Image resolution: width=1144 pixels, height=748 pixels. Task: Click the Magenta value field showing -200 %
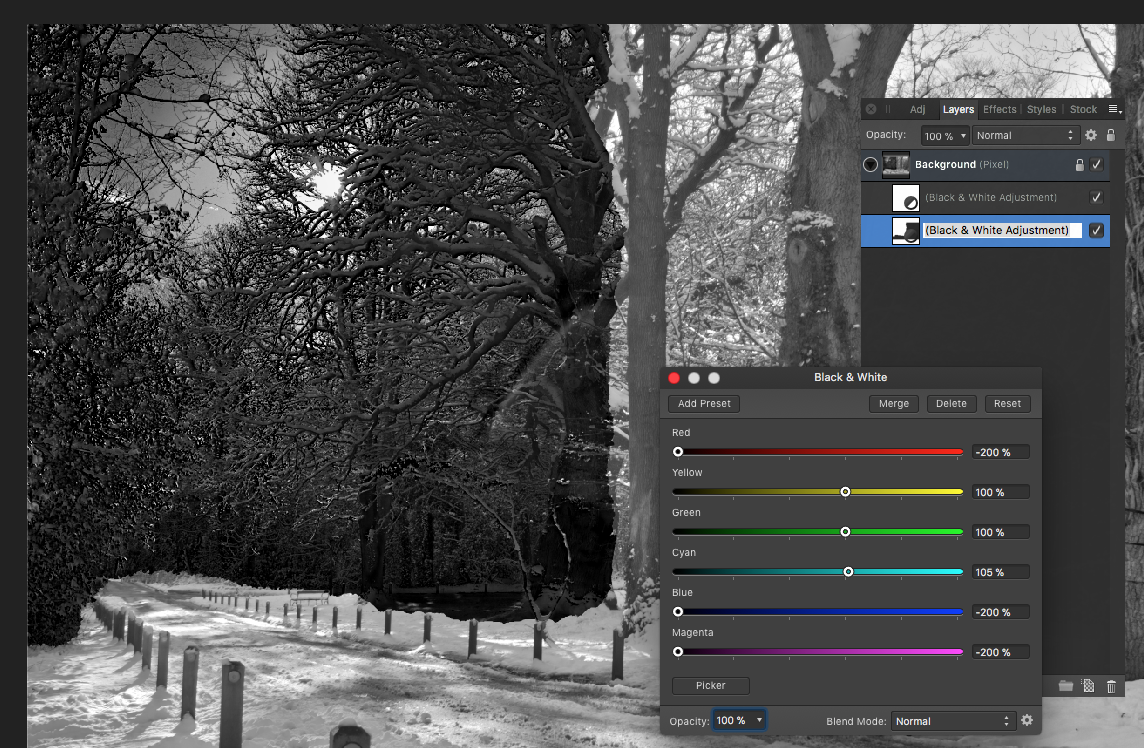tap(1000, 652)
